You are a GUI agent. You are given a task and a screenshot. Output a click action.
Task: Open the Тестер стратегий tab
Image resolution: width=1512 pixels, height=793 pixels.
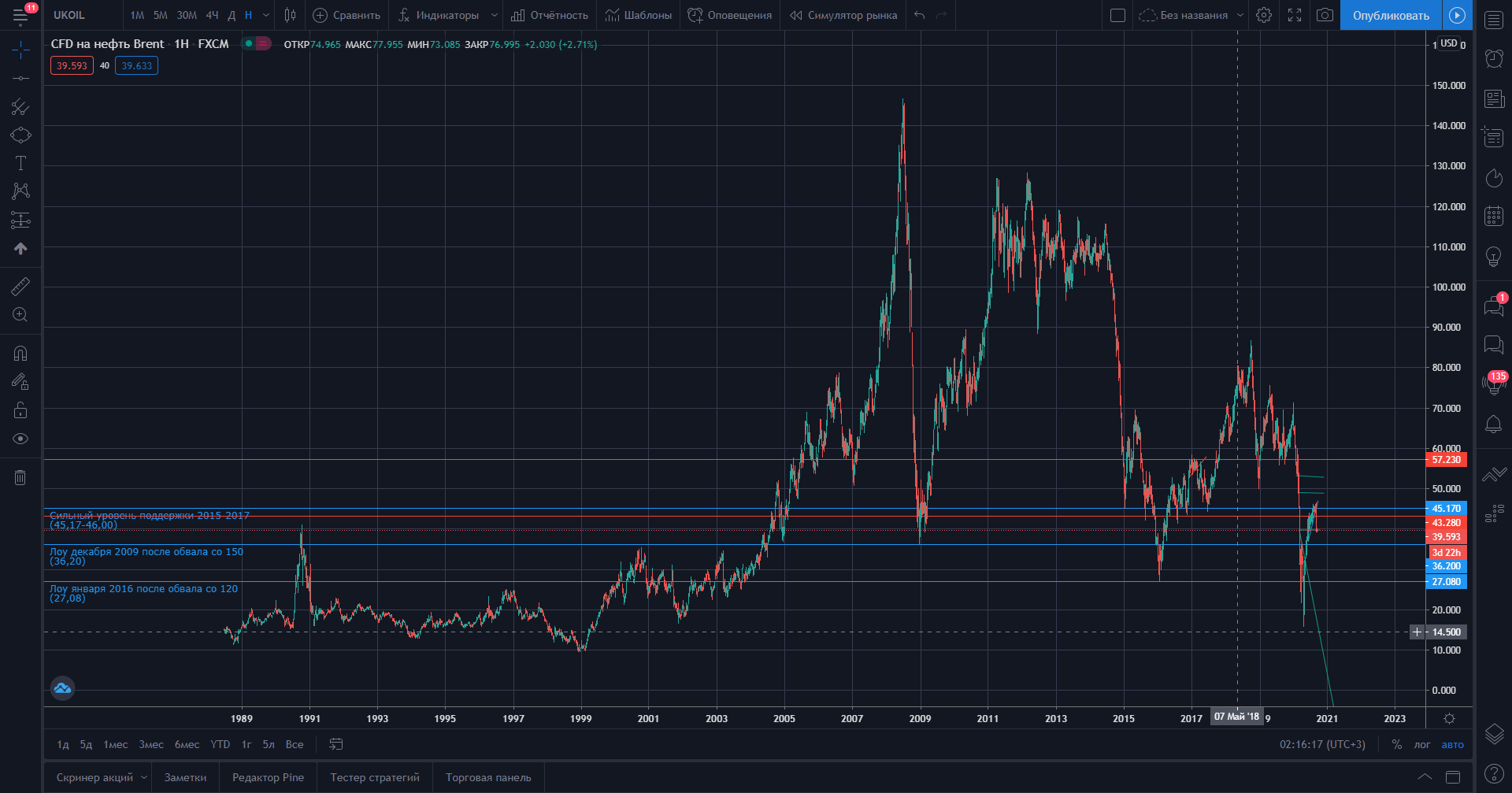pyautogui.click(x=375, y=777)
